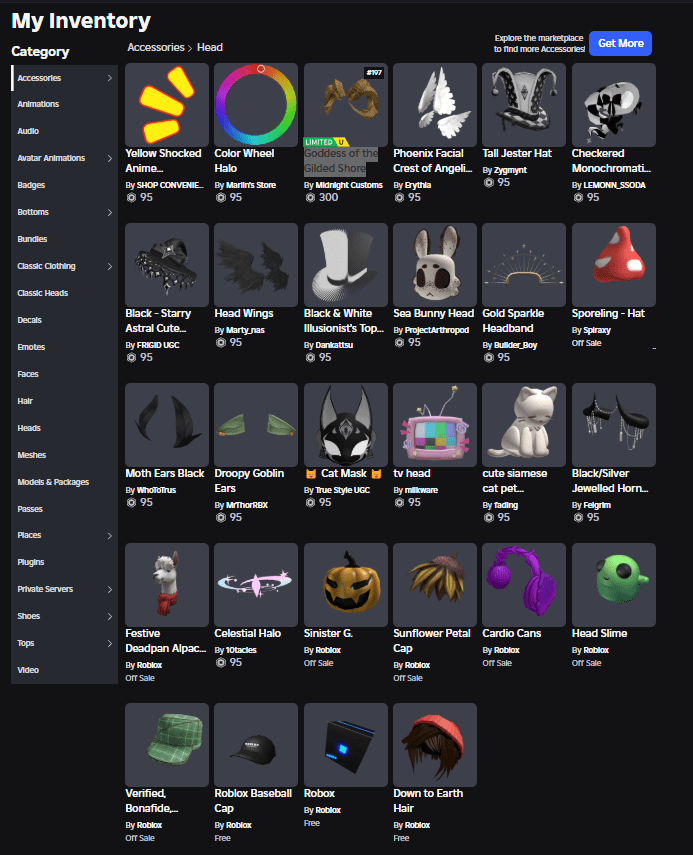
Task: Select the Heads category
Action: coord(64,428)
